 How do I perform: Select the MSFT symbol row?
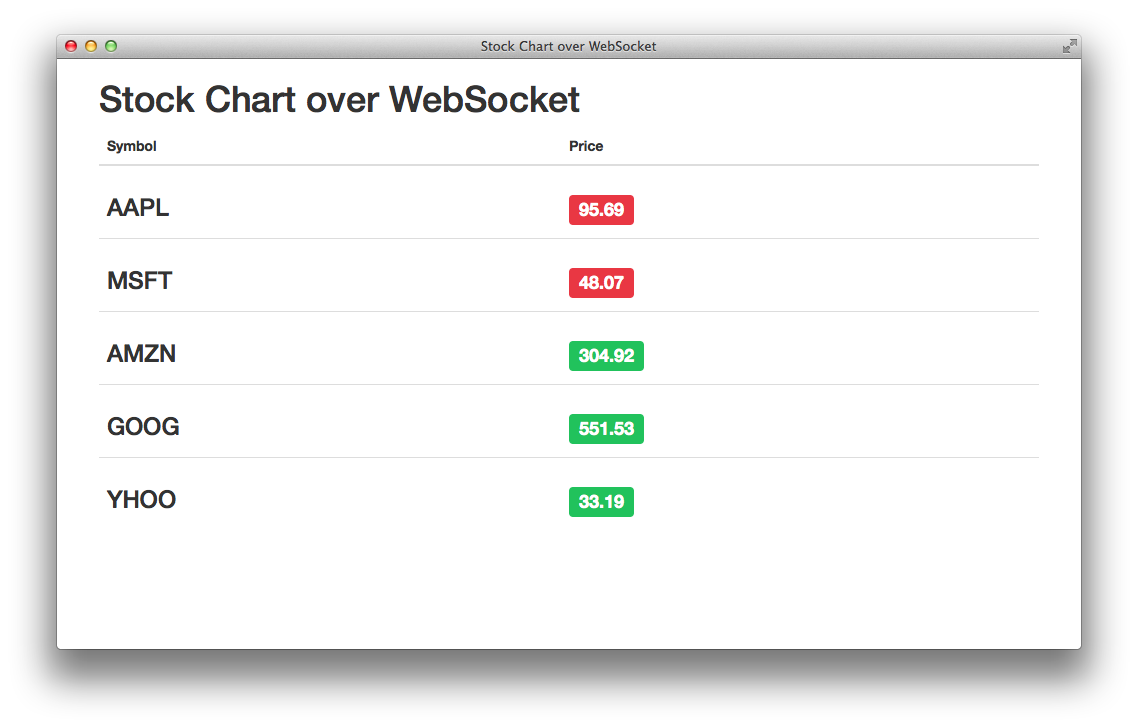pyautogui.click(x=140, y=281)
